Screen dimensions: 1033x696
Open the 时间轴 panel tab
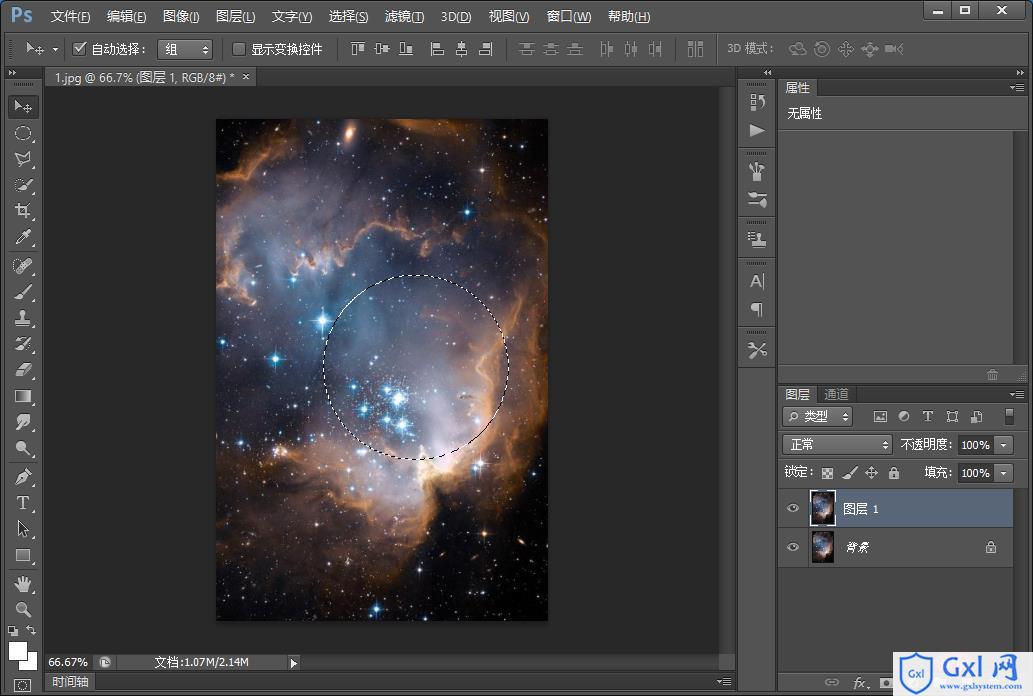70,682
